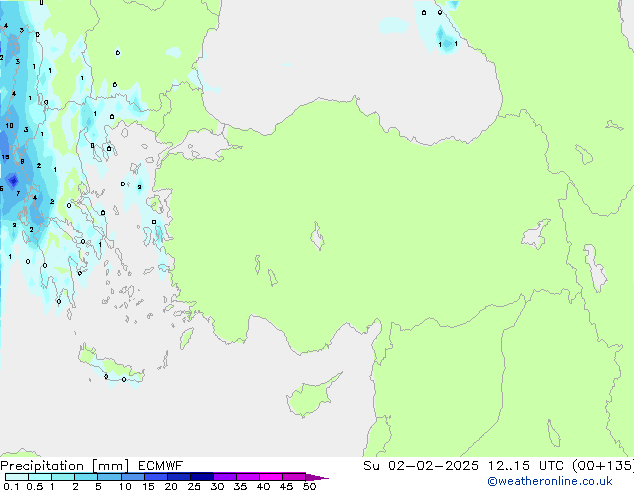Click the 'ECMWF' model label
Screen dimensions: 634x490
point(160,466)
